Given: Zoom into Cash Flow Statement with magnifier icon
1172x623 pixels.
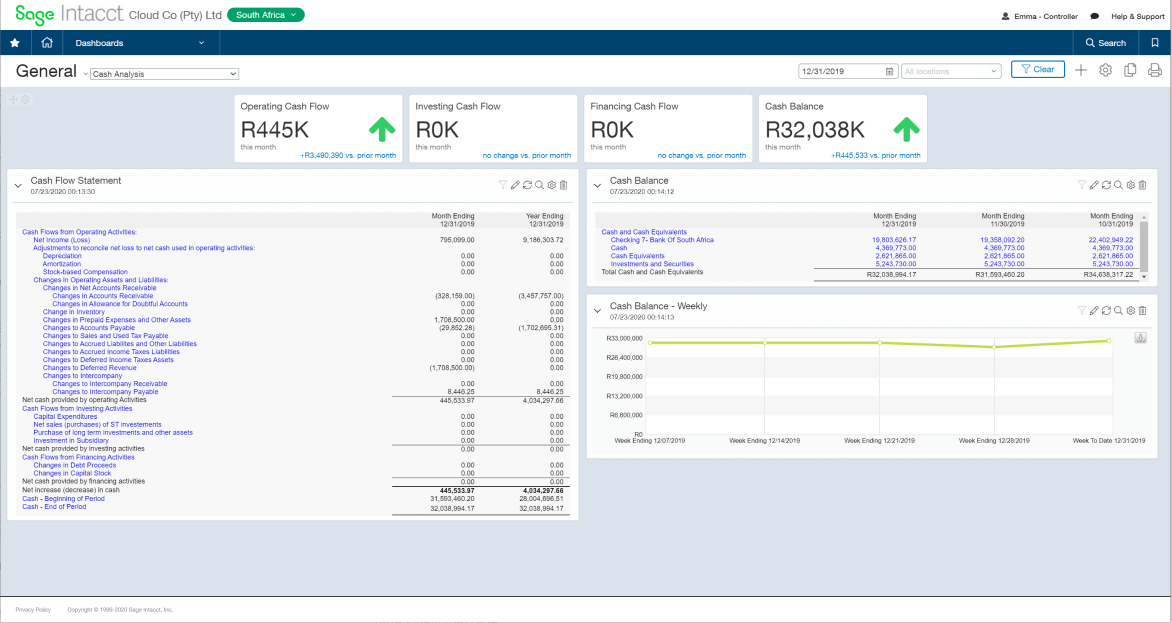Looking at the screenshot, I should [x=539, y=185].
